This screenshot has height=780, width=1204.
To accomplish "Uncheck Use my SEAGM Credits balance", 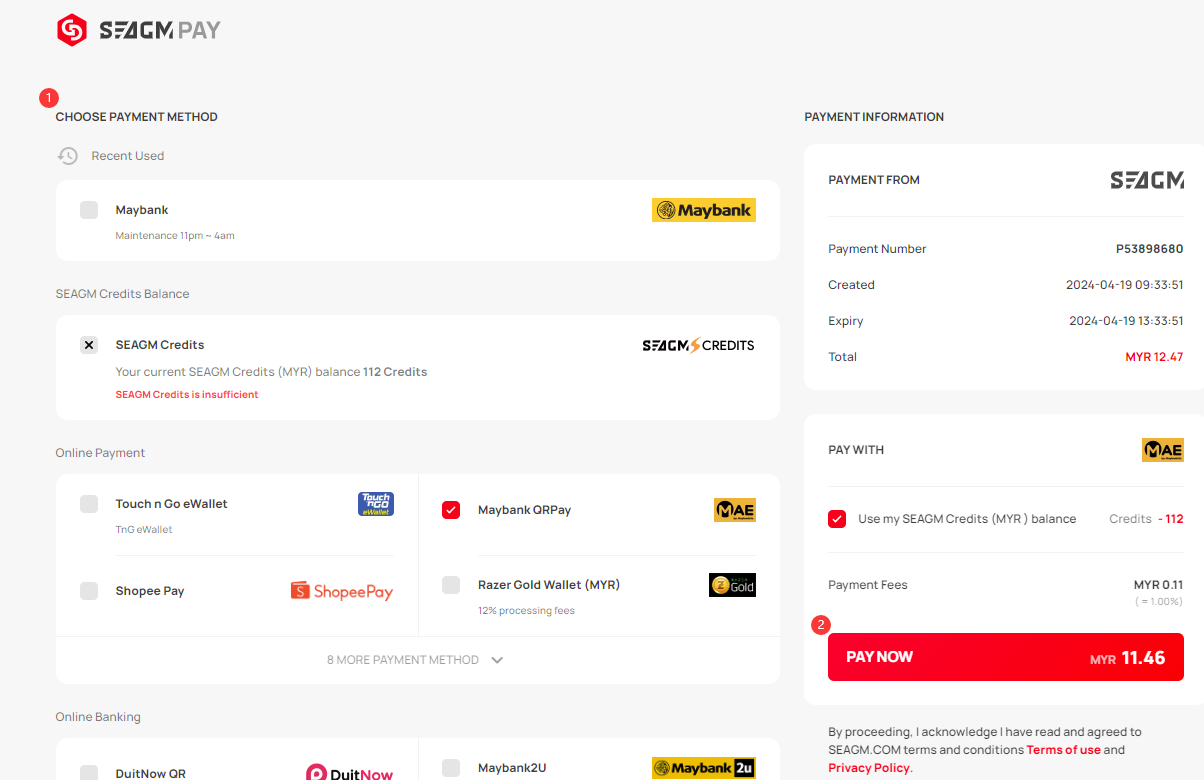I will point(837,519).
